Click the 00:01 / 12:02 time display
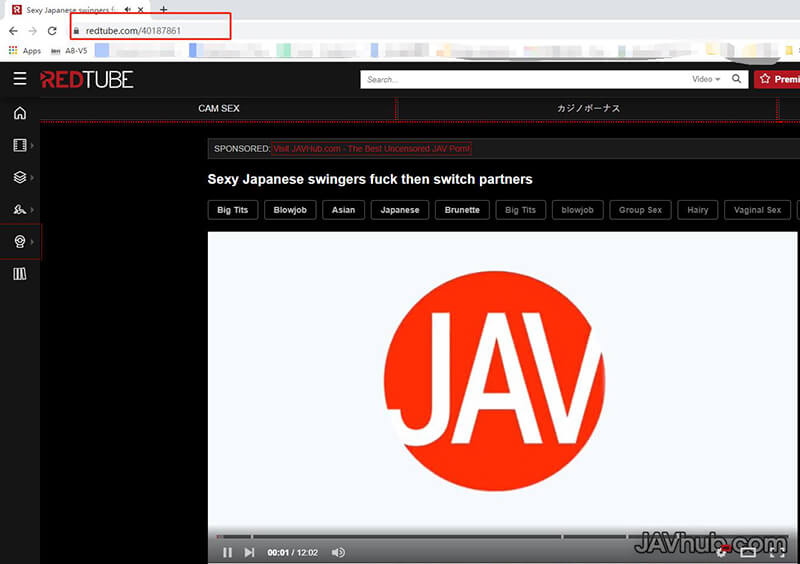The width and height of the screenshot is (800, 564). [292, 552]
